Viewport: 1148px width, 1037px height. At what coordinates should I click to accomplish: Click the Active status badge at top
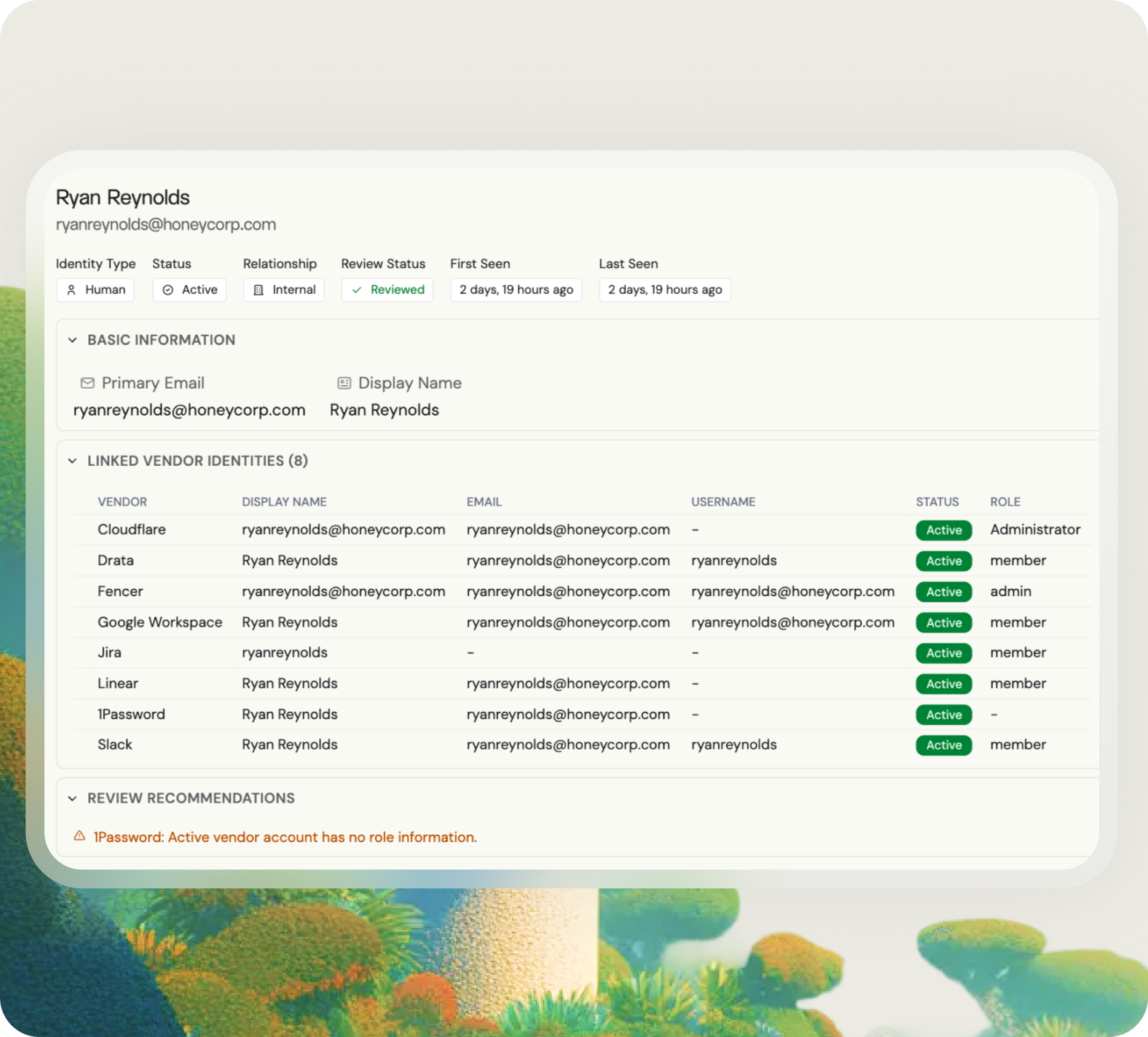point(190,290)
